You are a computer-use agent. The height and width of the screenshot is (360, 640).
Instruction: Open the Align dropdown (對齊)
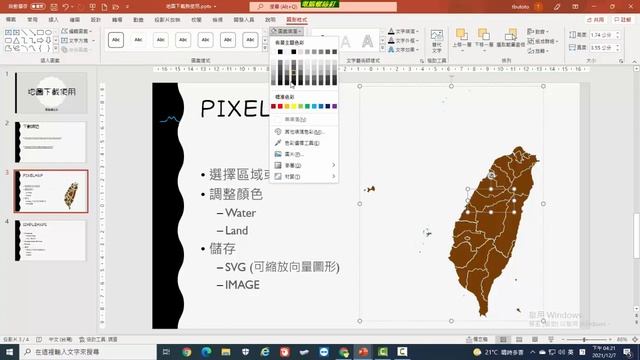538,31
